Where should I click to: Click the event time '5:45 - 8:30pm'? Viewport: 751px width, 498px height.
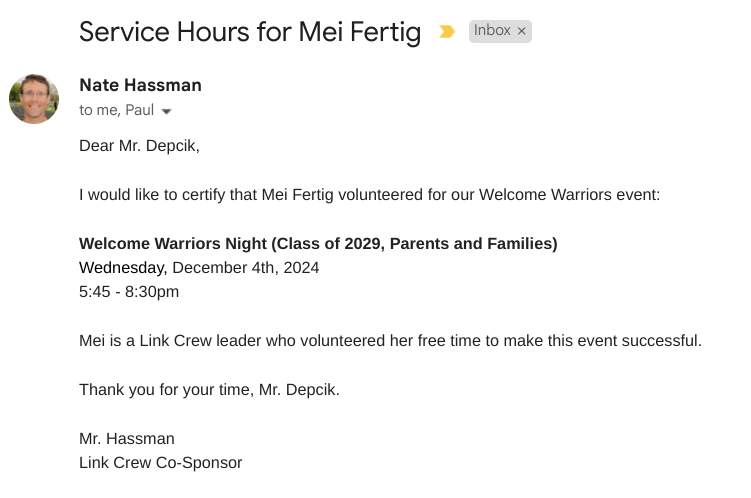tap(129, 292)
